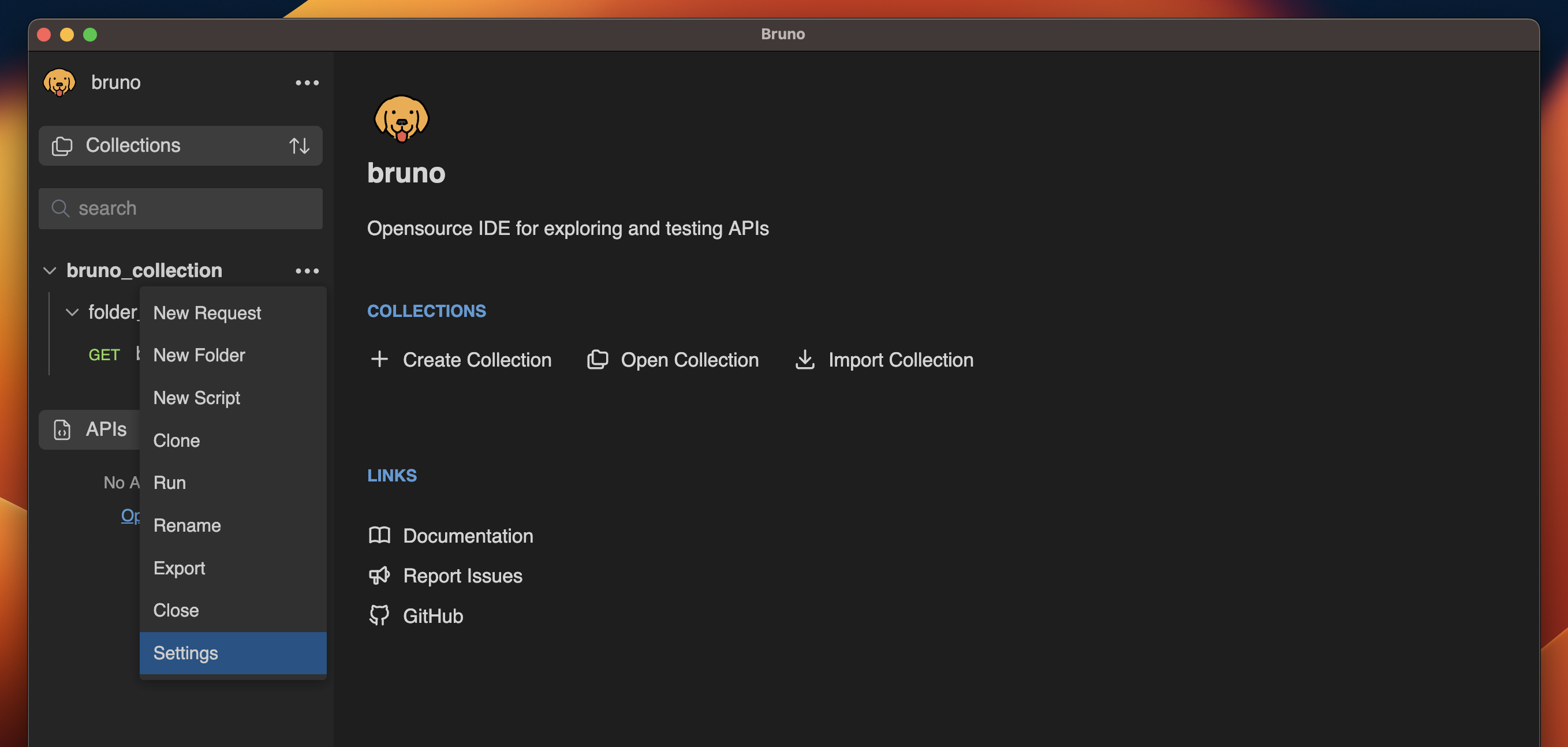Click the bruno dog logo above the title
1568x747 pixels.
[x=401, y=119]
